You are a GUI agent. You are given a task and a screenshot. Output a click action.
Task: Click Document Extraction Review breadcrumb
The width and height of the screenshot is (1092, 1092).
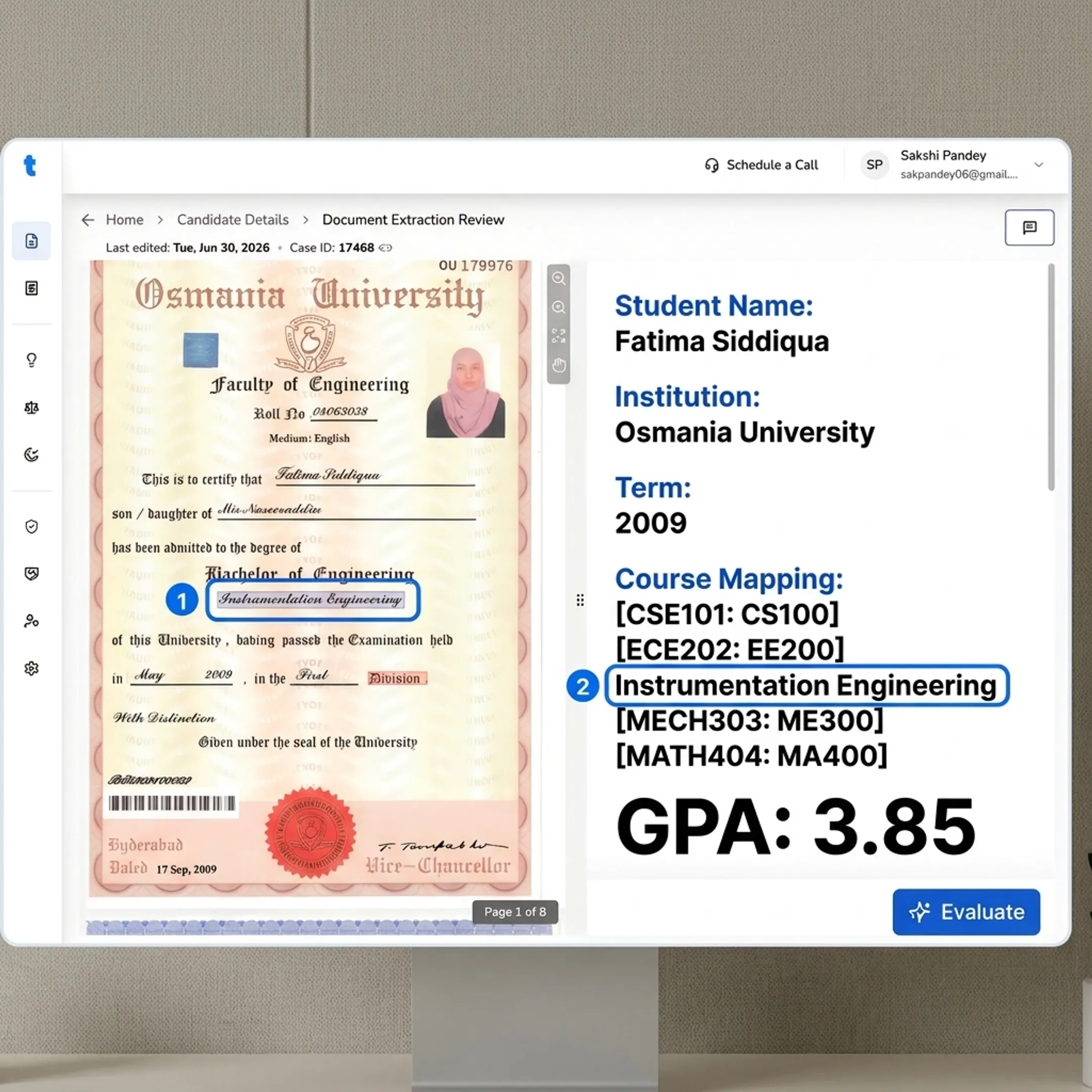pos(413,220)
